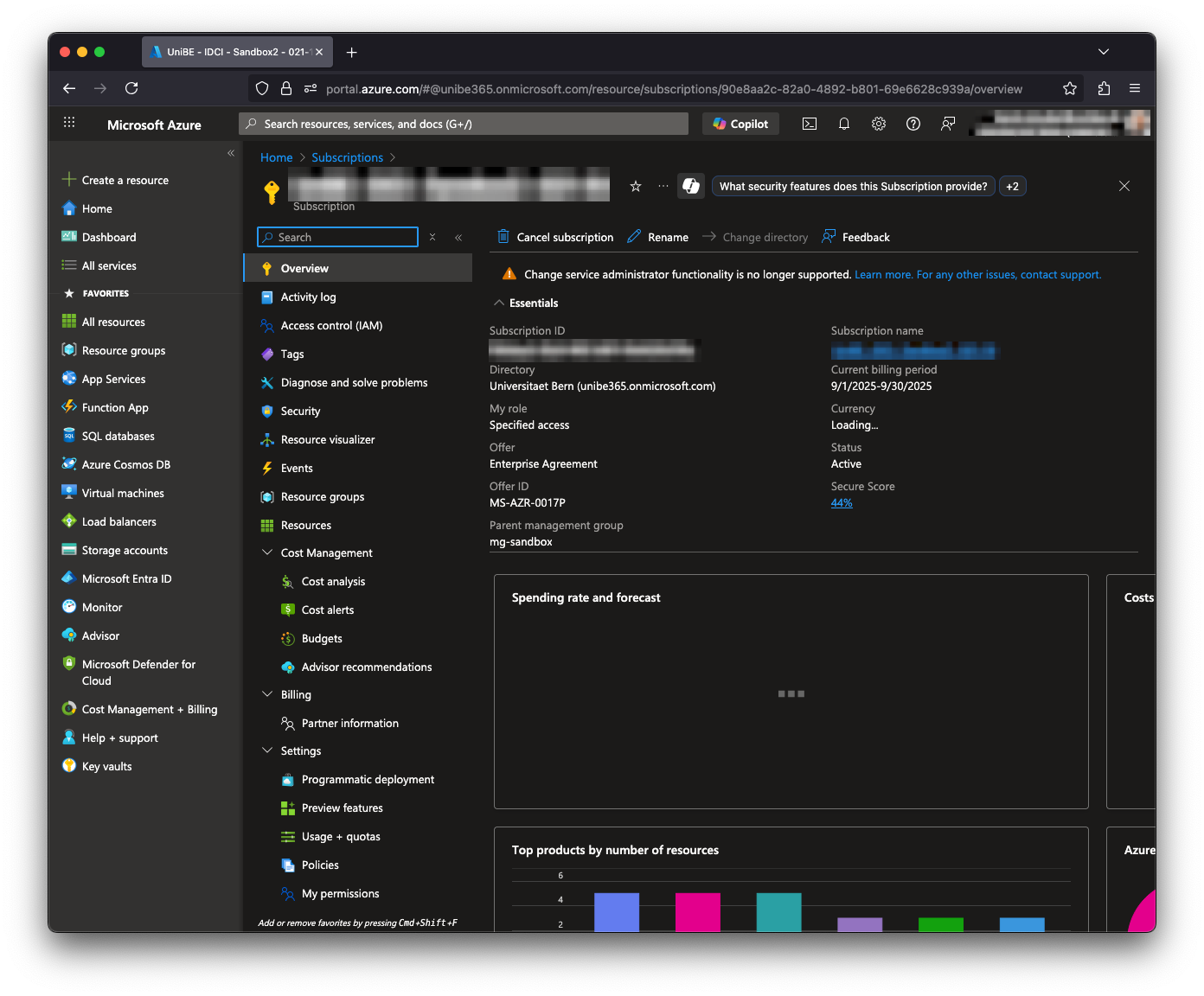Open the Help question mark icon
Screen dimensions: 1204x996
(913, 123)
